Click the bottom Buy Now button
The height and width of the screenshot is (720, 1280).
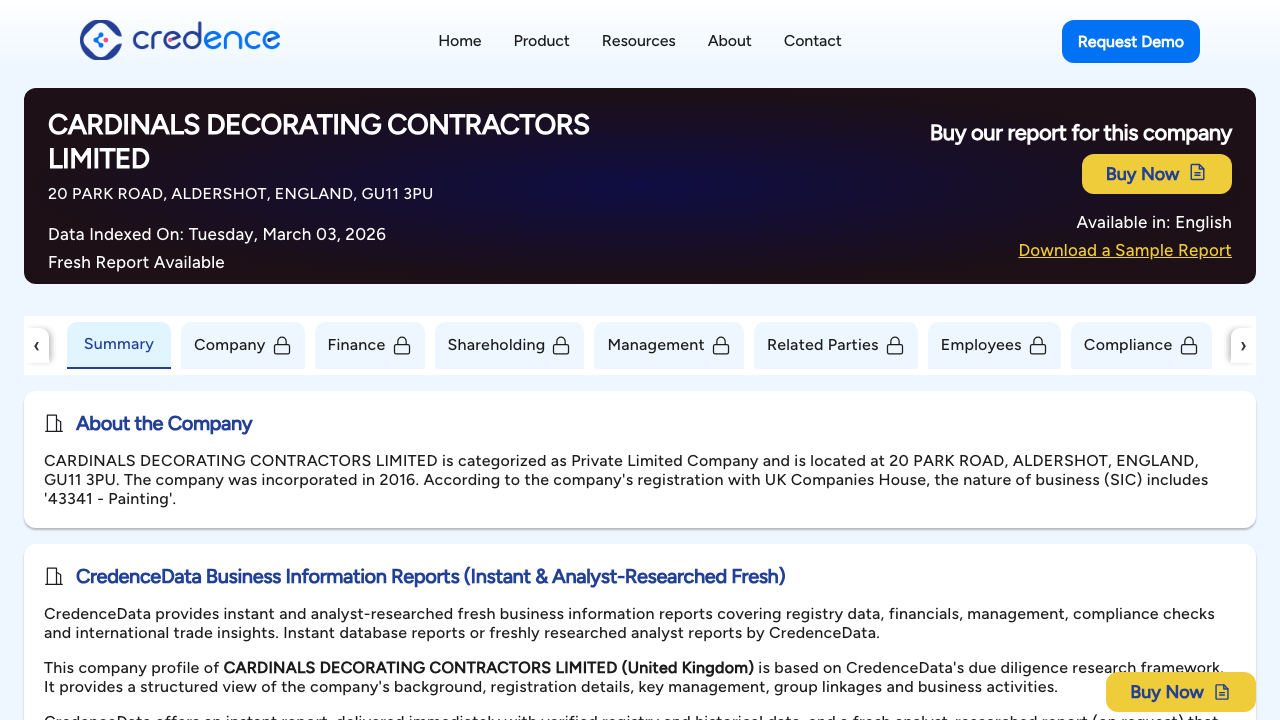pyautogui.click(x=1180, y=692)
